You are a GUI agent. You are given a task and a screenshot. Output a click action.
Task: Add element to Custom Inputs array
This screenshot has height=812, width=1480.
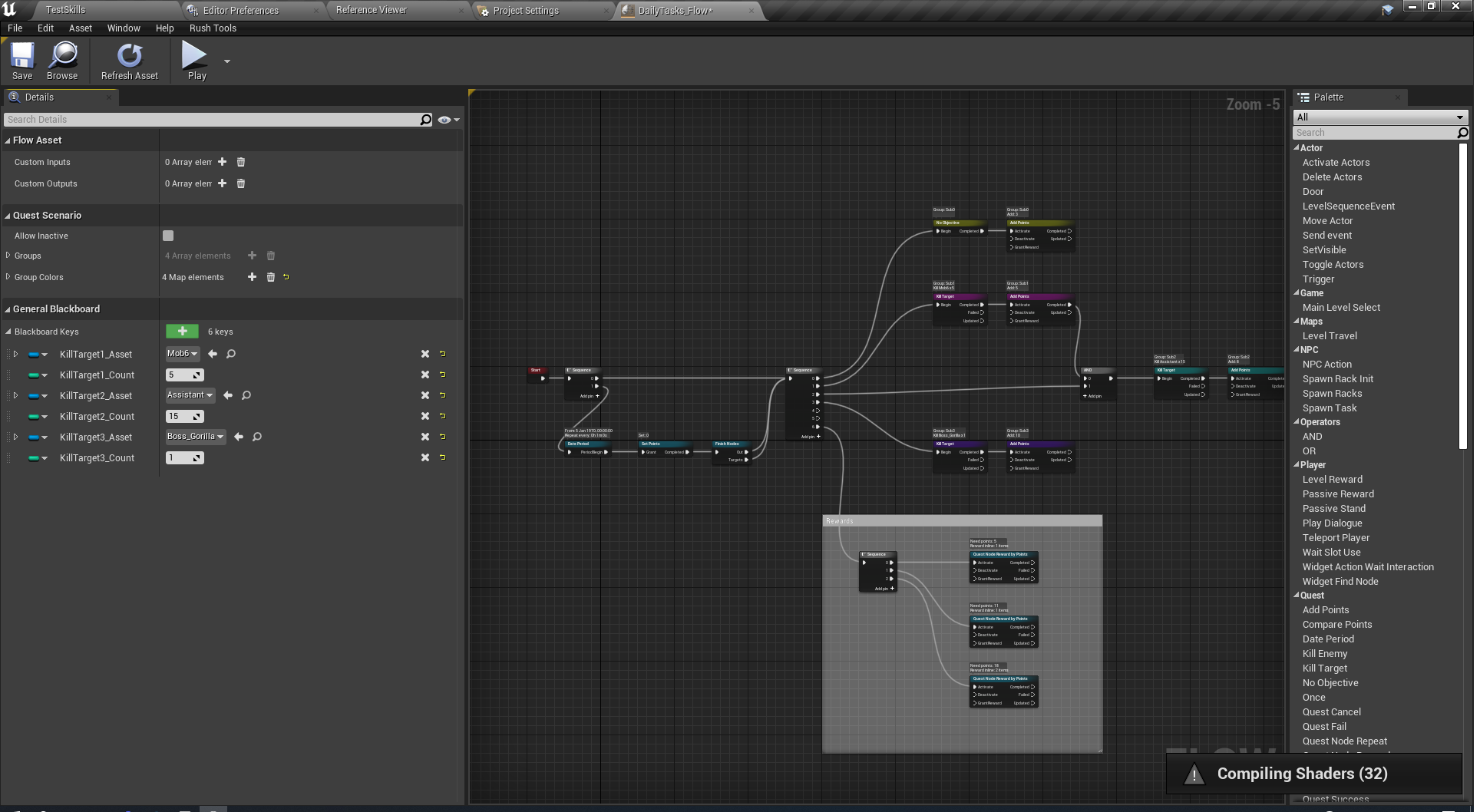click(x=223, y=162)
